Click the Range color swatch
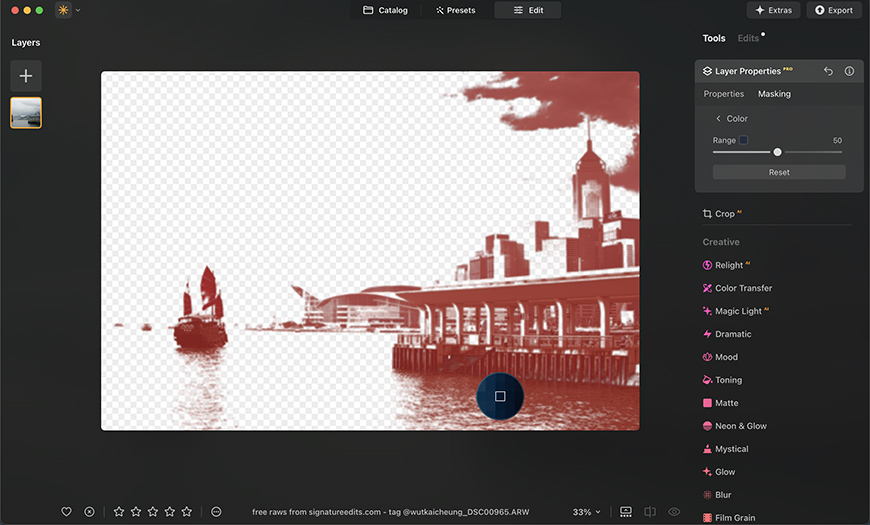Viewport: 870px width, 525px height. click(x=743, y=140)
